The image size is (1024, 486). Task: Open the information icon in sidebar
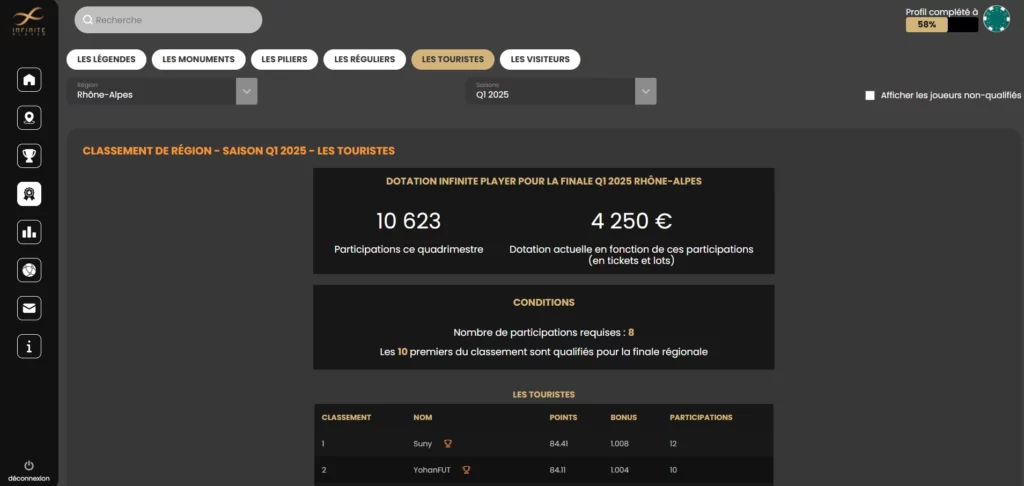click(29, 347)
